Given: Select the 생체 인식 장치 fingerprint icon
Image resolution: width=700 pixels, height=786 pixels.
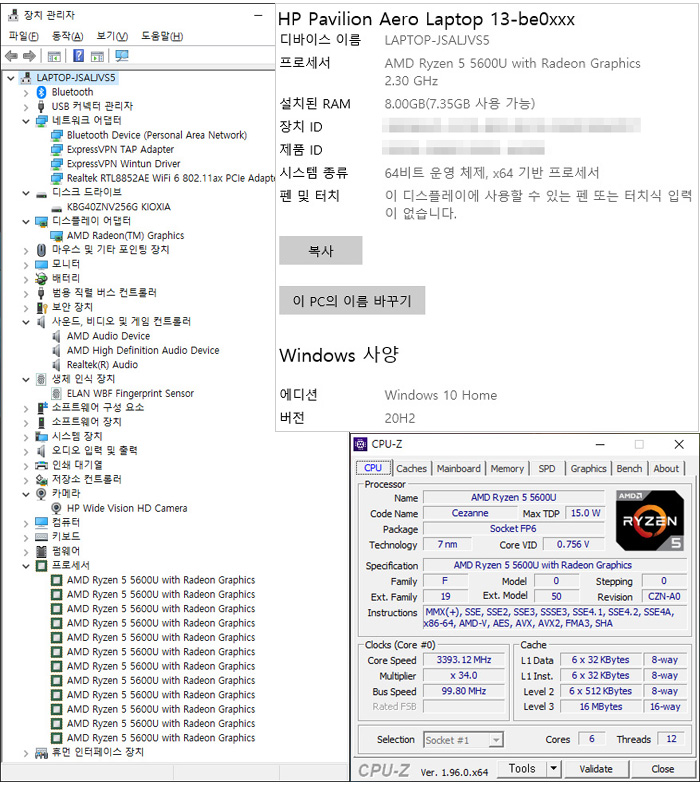Looking at the screenshot, I should click(41, 379).
